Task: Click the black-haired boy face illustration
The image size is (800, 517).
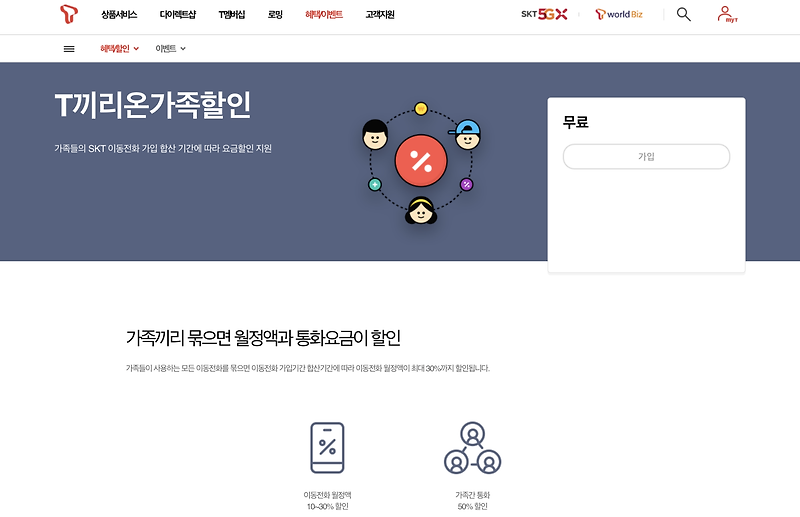Action: 375,134
